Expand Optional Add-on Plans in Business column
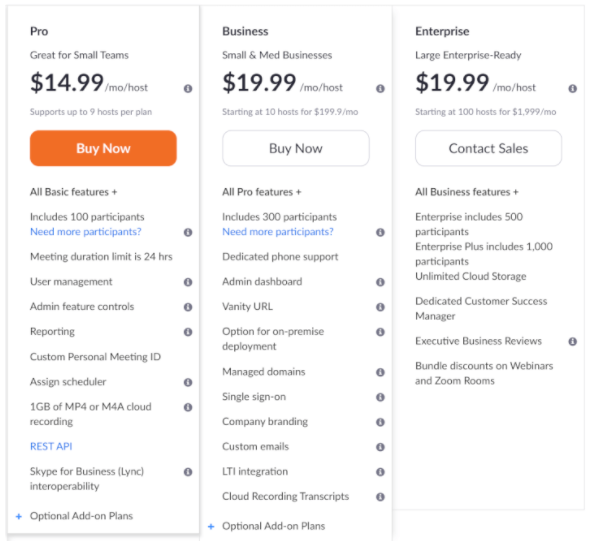This screenshot has width=599, height=541. tap(267, 526)
